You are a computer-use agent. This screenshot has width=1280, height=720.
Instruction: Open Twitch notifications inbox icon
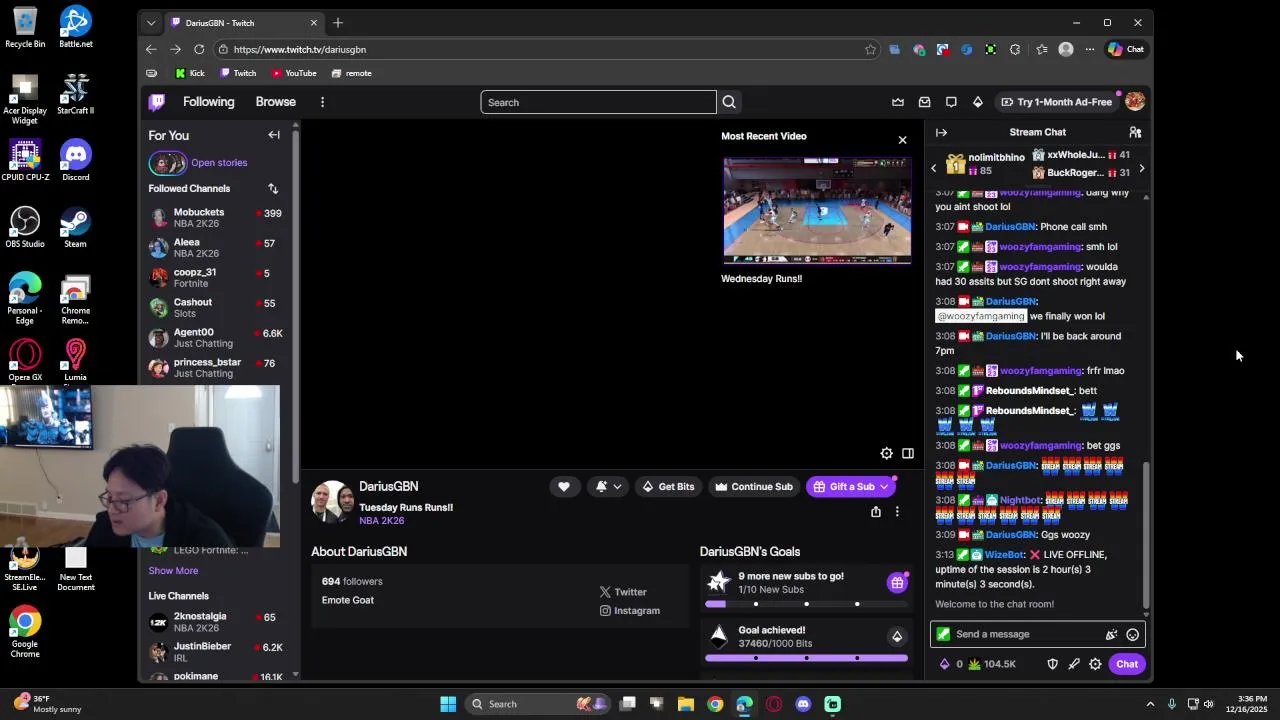tap(925, 102)
